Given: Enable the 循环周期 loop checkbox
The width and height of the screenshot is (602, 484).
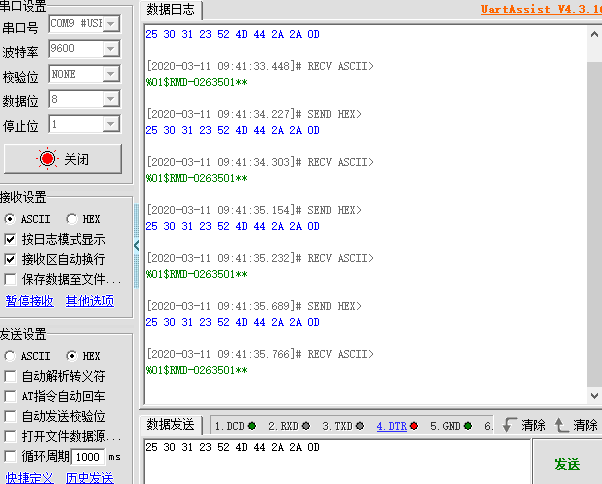Looking at the screenshot, I should point(11,456).
